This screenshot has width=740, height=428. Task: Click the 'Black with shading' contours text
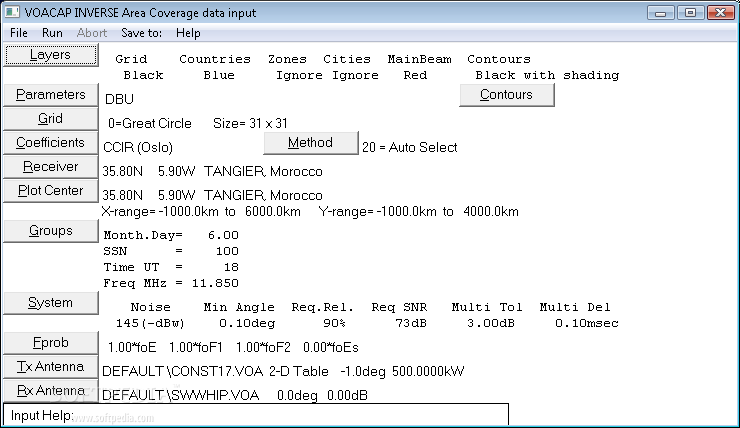[x=547, y=75]
